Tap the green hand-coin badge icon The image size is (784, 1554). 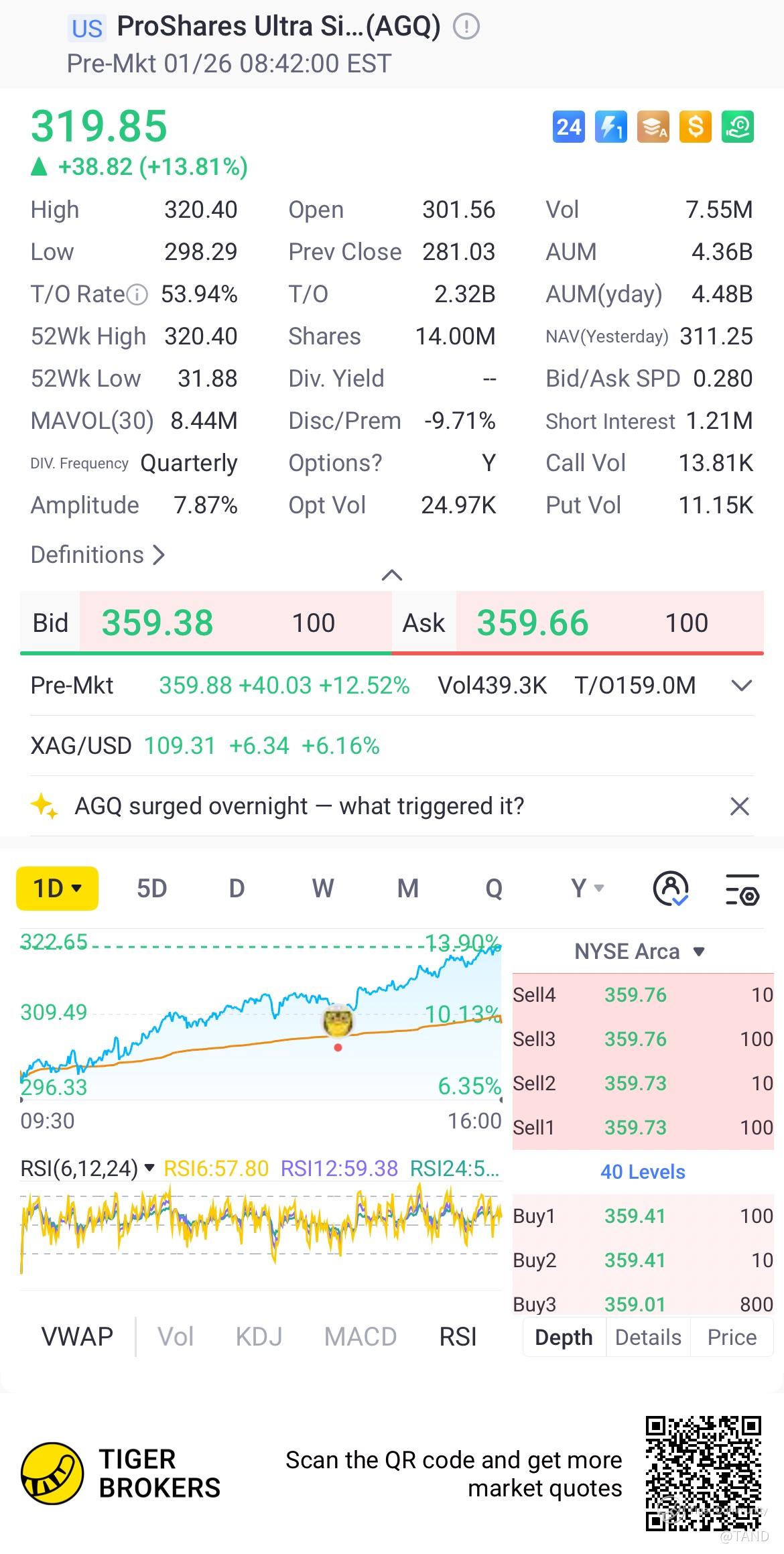click(737, 127)
